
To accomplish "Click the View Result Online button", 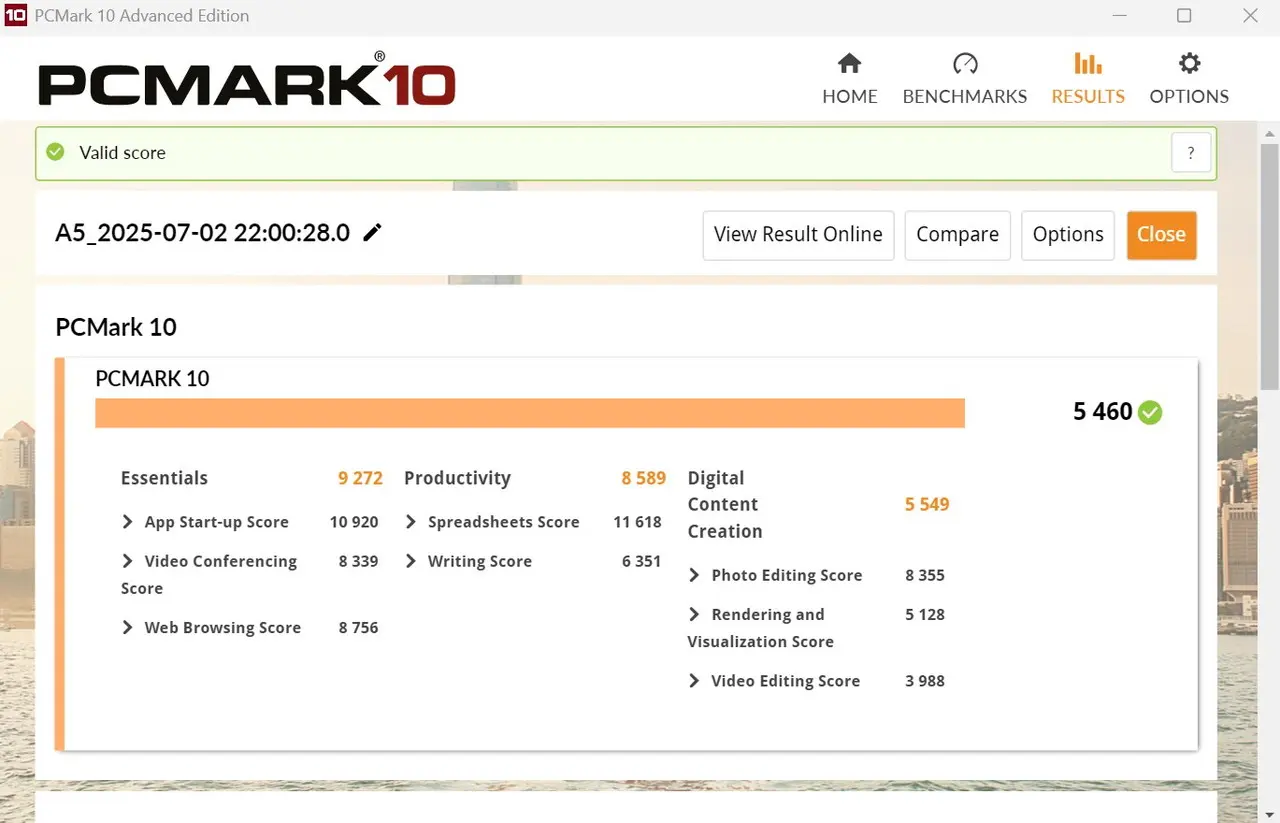I will point(798,235).
